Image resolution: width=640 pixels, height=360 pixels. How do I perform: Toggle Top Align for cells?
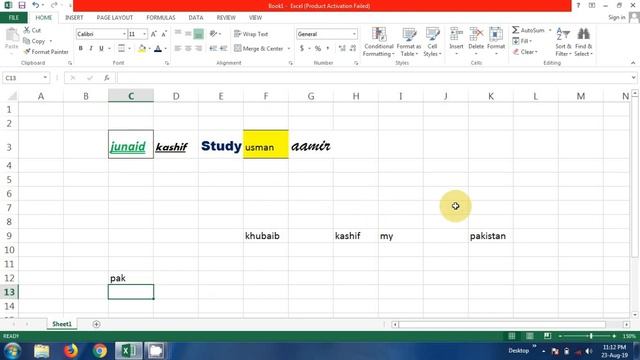point(178,34)
